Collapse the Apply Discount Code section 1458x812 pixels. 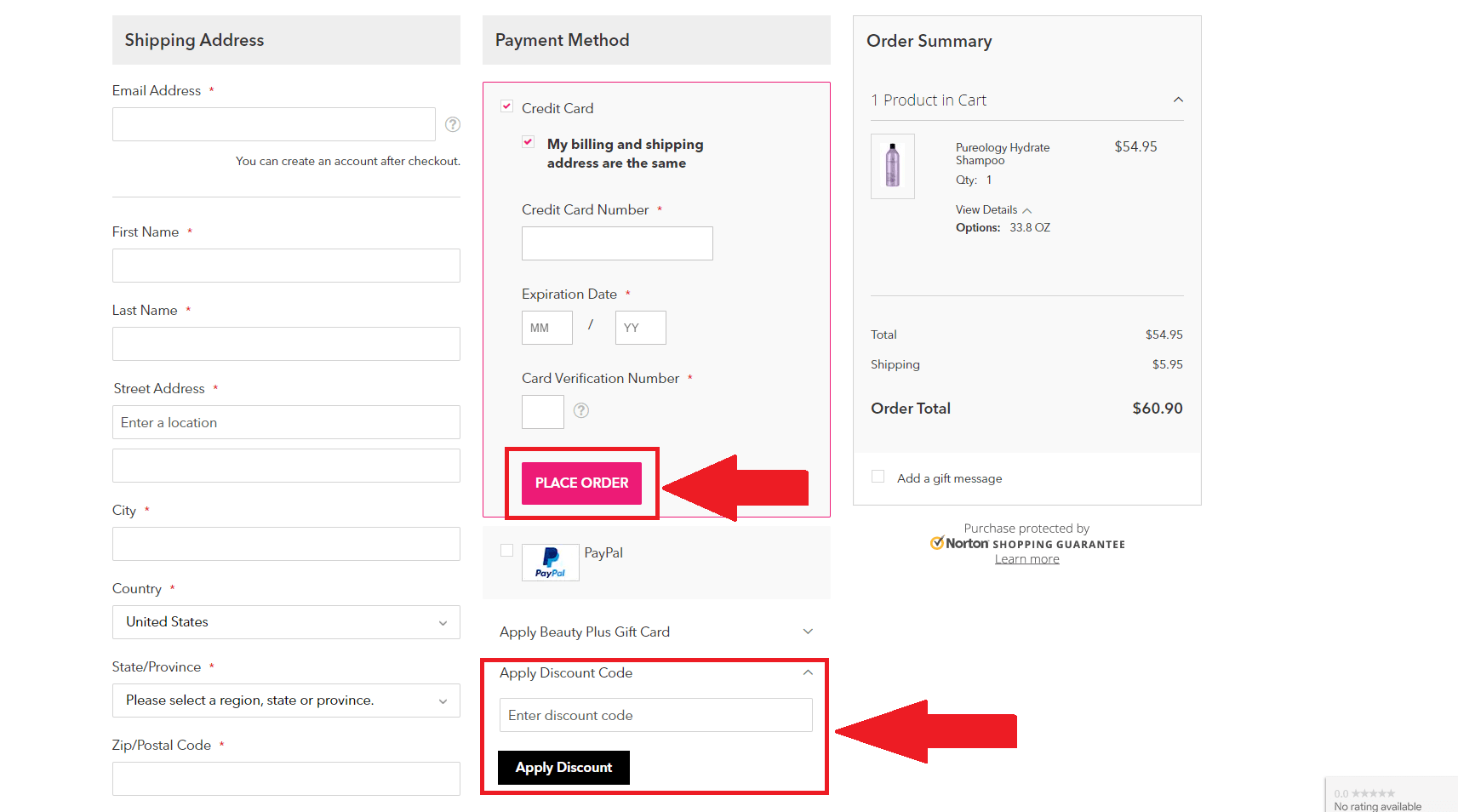[808, 672]
